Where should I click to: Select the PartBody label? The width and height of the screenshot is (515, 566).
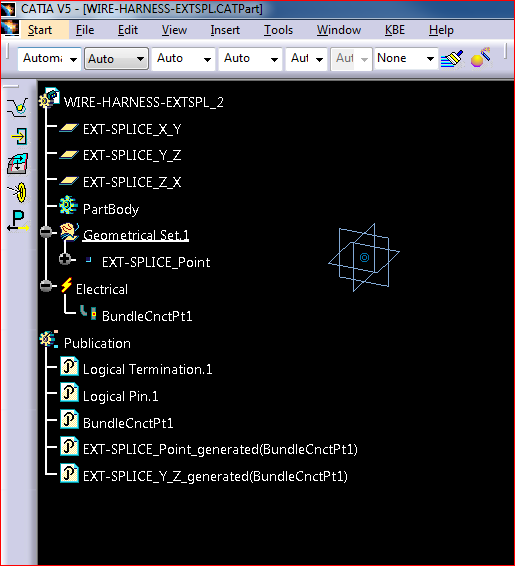click(111, 209)
